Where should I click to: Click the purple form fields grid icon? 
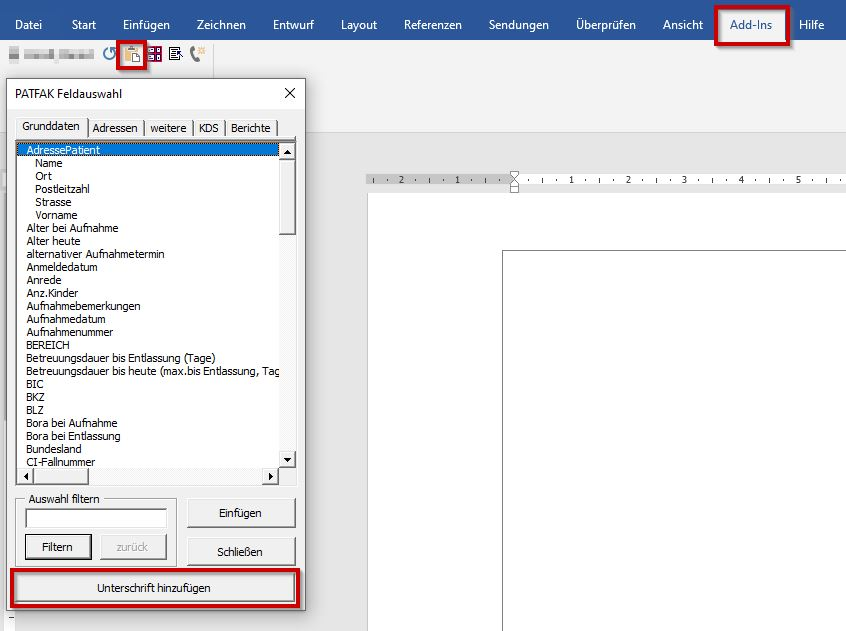[x=154, y=55]
